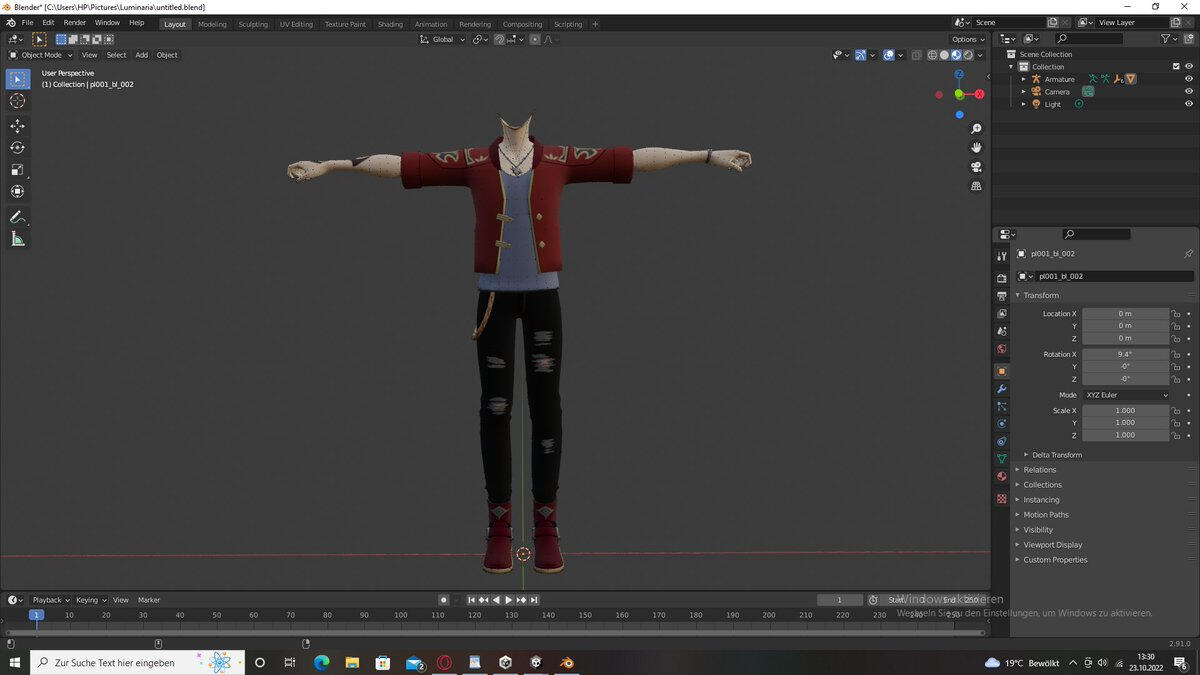Select the Rotate tool
The image size is (1200, 675).
[x=18, y=148]
